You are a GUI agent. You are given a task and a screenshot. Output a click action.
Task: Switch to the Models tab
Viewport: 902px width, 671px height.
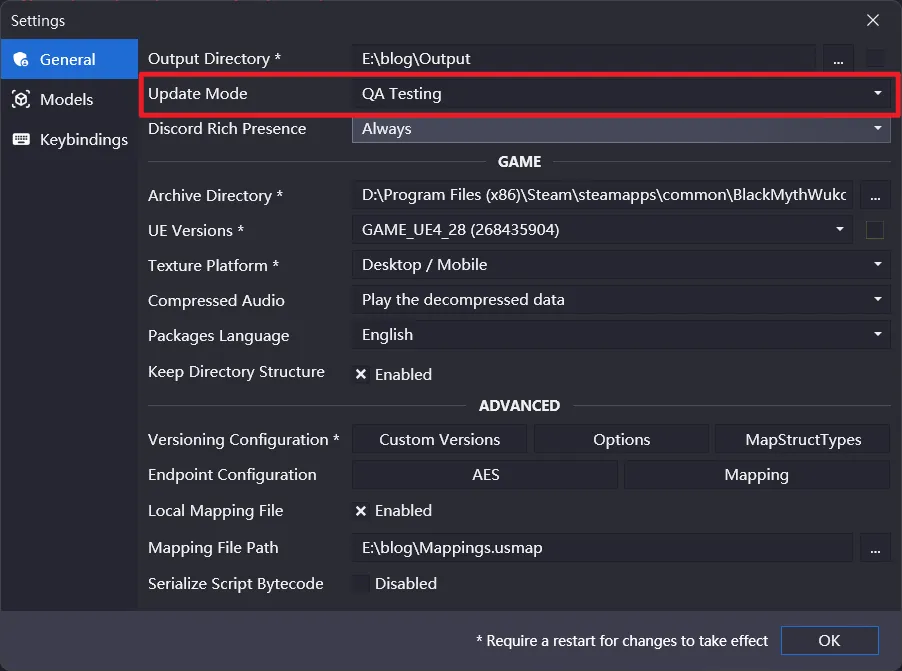click(x=66, y=100)
